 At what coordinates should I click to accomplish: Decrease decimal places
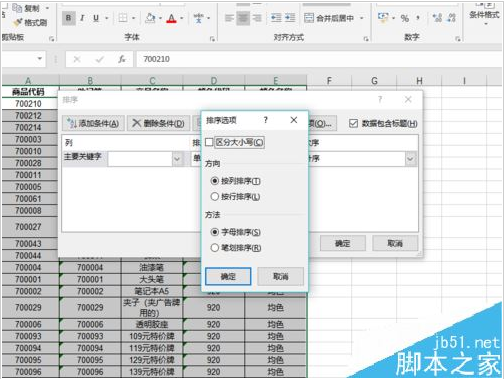pos(451,18)
